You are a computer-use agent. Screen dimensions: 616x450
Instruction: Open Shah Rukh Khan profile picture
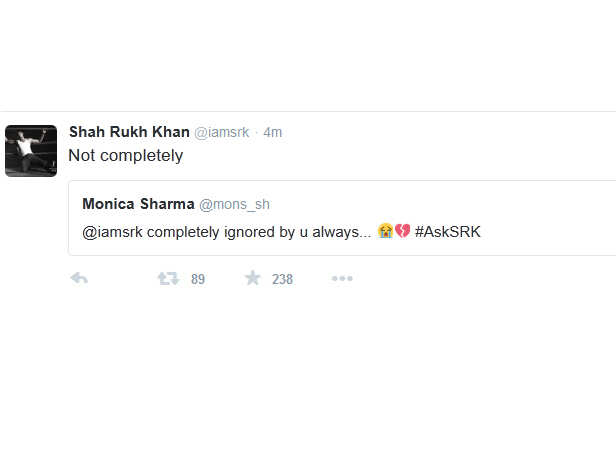[x=31, y=151]
